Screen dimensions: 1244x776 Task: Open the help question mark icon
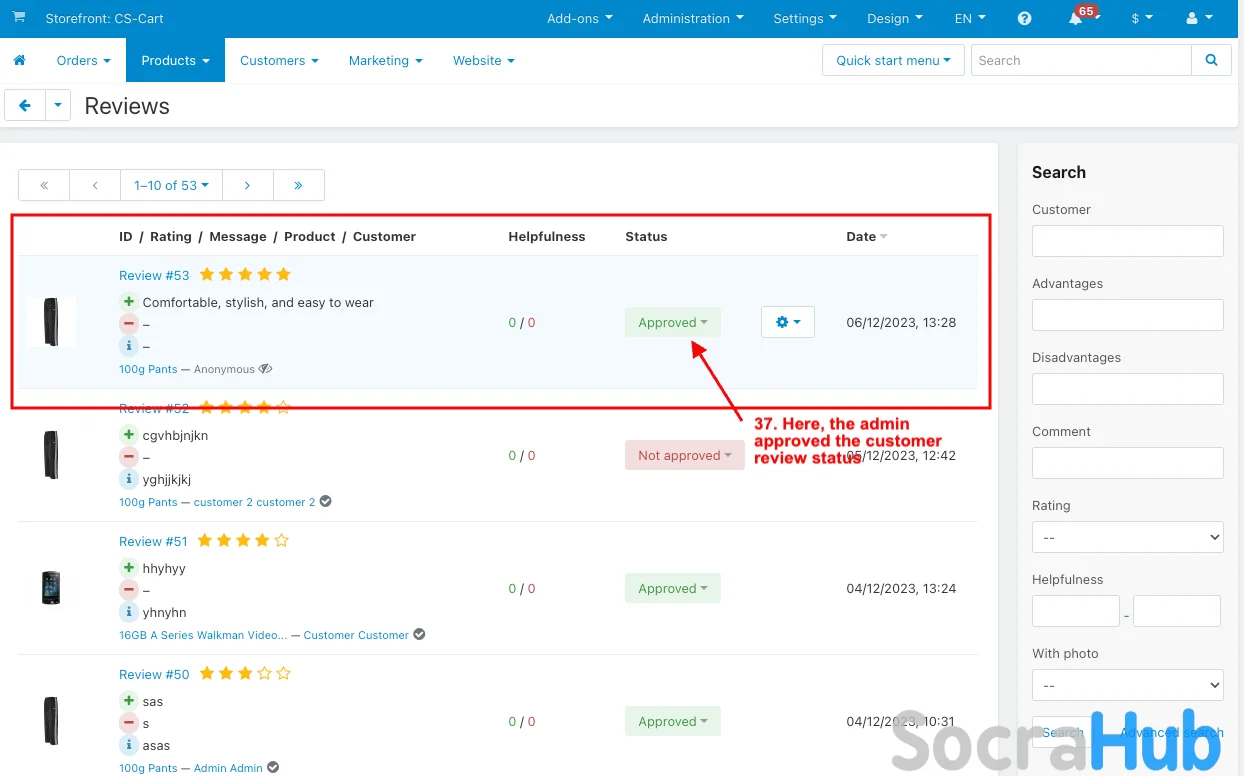point(1024,18)
